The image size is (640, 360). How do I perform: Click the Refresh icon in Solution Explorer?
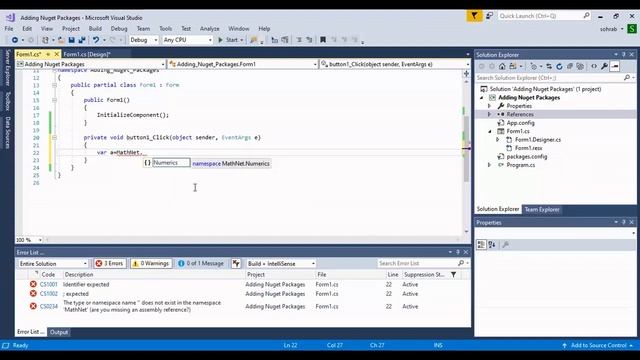[x=559, y=66]
